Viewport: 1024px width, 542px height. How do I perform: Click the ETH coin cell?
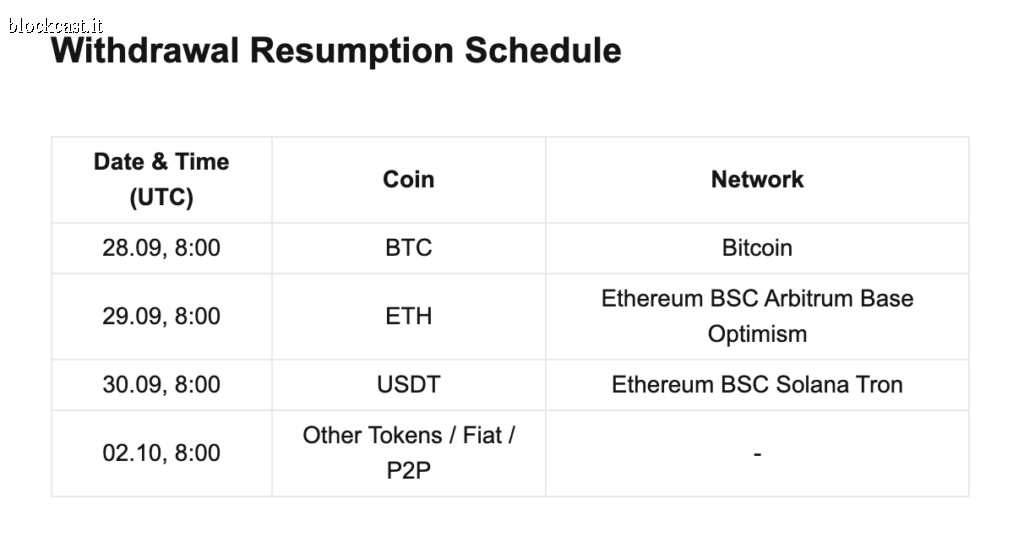tap(409, 317)
